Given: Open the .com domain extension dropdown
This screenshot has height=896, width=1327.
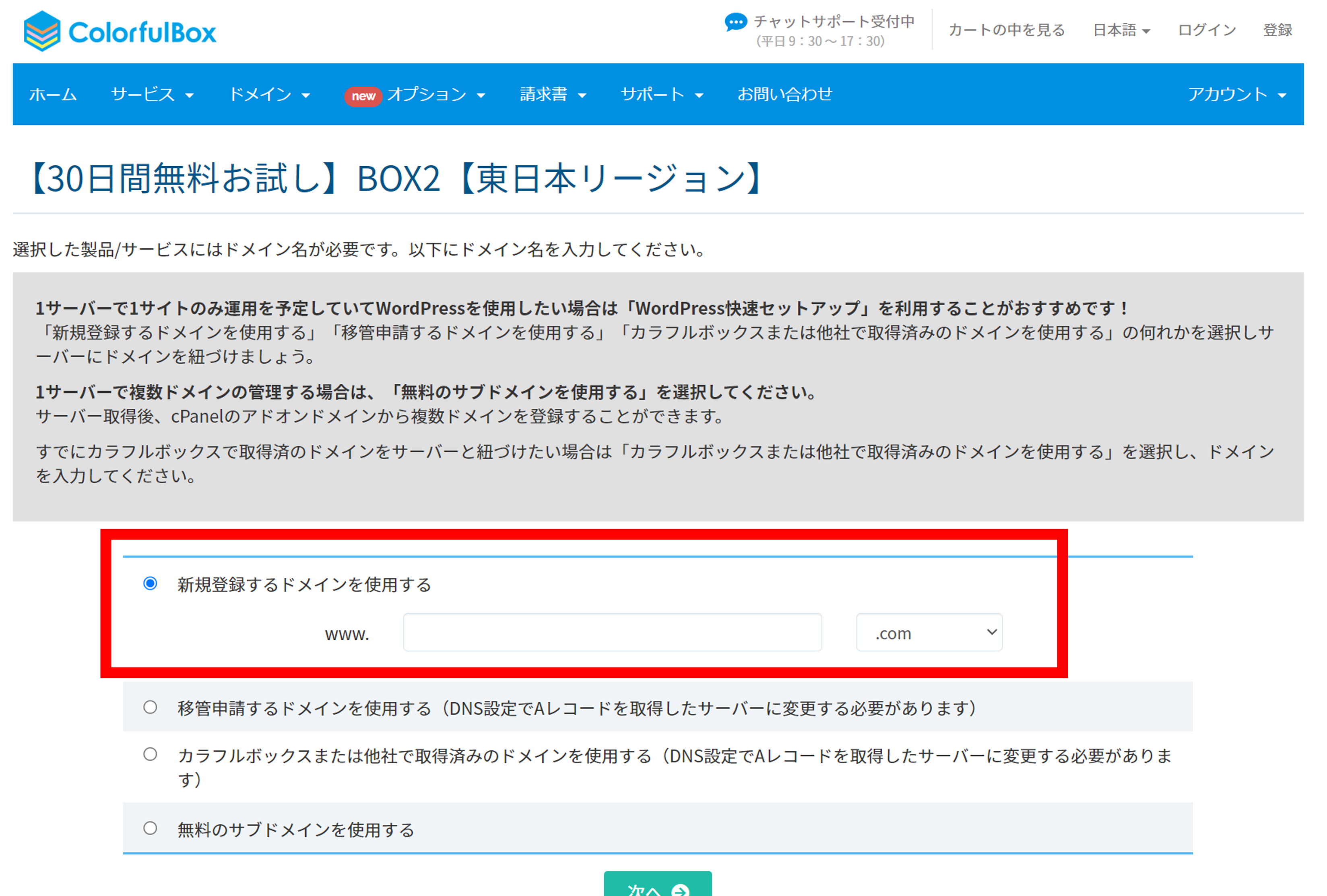Looking at the screenshot, I should pyautogui.click(x=929, y=632).
